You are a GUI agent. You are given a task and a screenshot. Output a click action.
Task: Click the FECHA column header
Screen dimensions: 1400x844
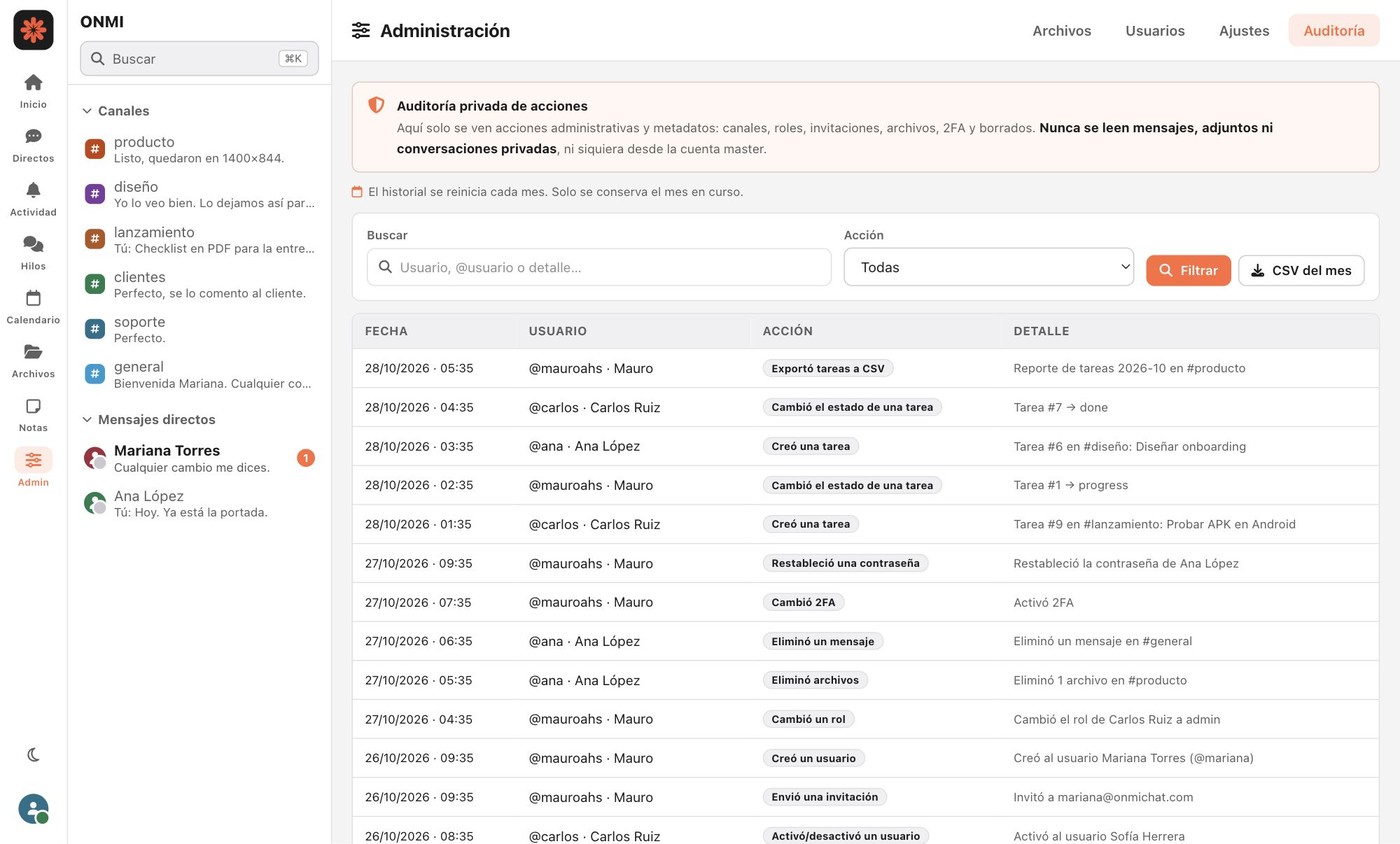pyautogui.click(x=386, y=331)
